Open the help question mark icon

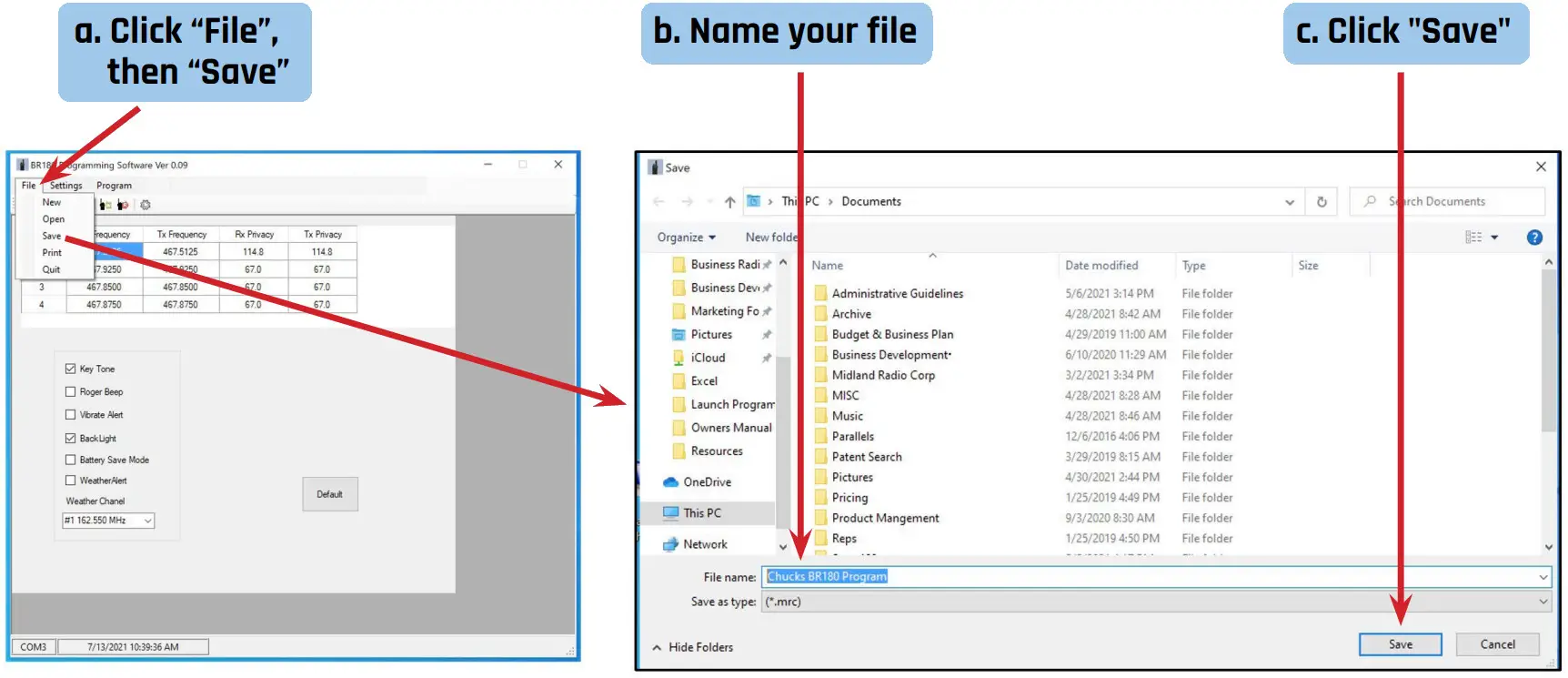1534,238
